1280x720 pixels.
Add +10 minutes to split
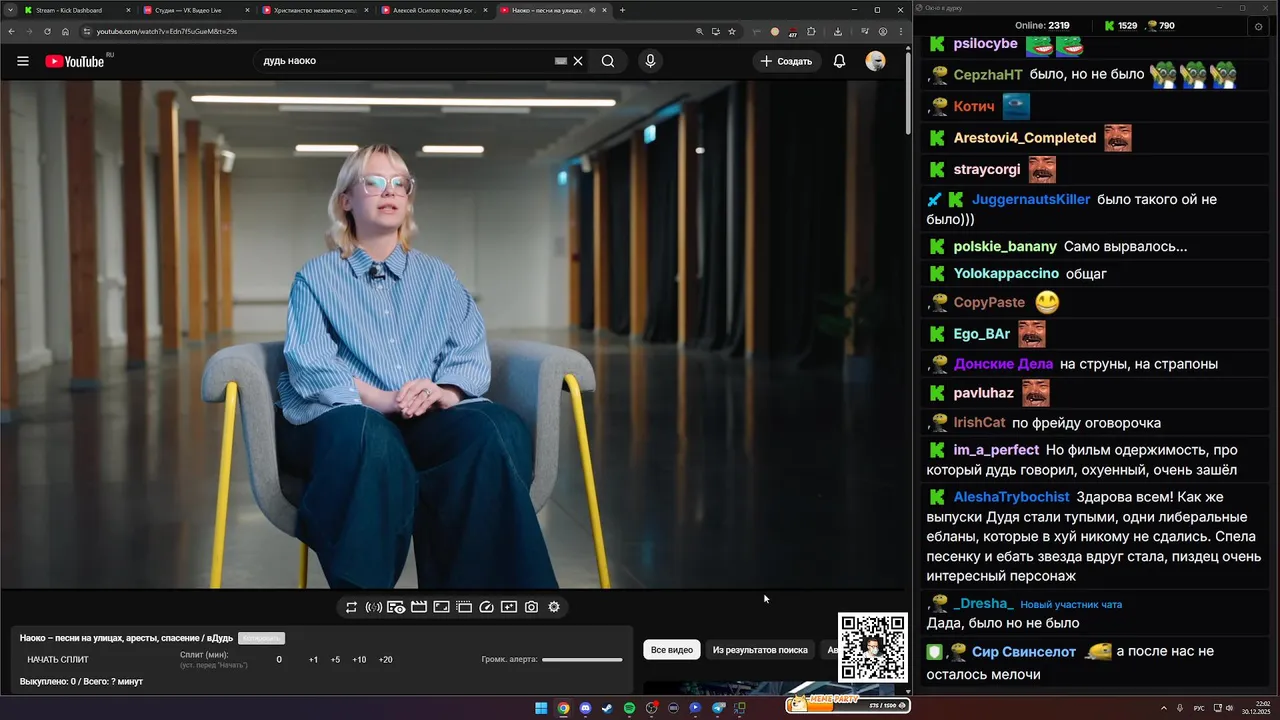coord(359,660)
